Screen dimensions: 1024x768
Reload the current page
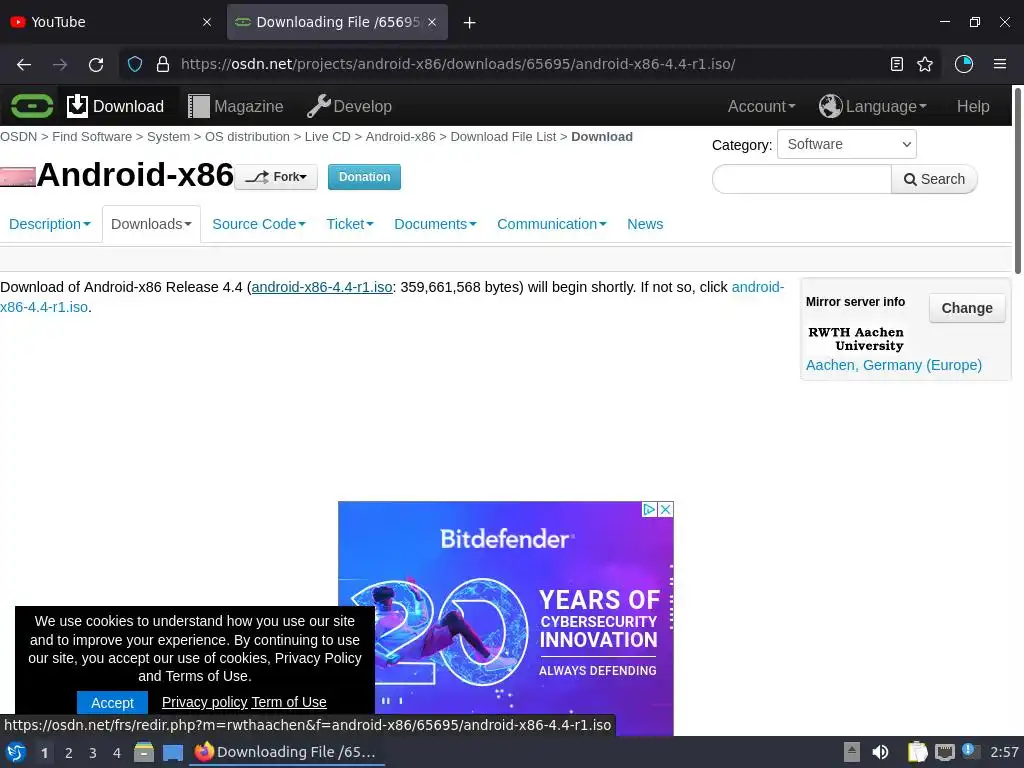(x=96, y=64)
